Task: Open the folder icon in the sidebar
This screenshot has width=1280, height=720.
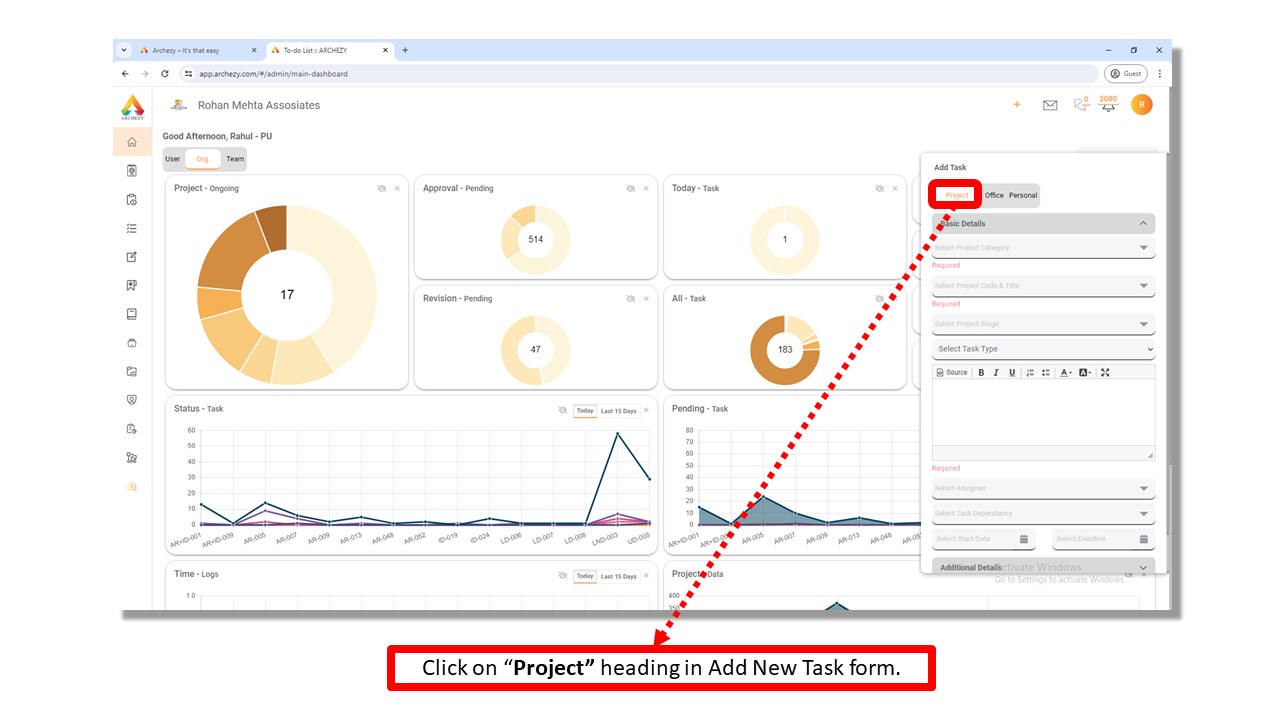Action: pos(132,371)
